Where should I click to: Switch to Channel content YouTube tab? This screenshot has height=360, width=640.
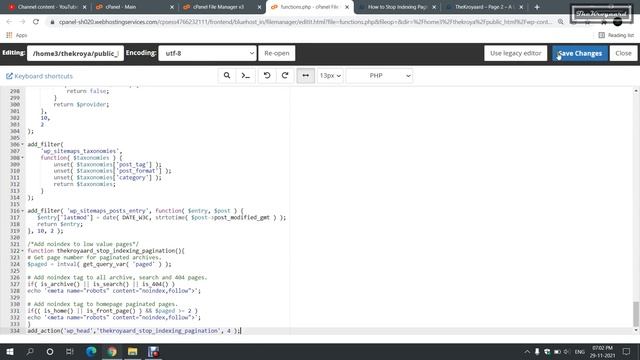(47, 7)
